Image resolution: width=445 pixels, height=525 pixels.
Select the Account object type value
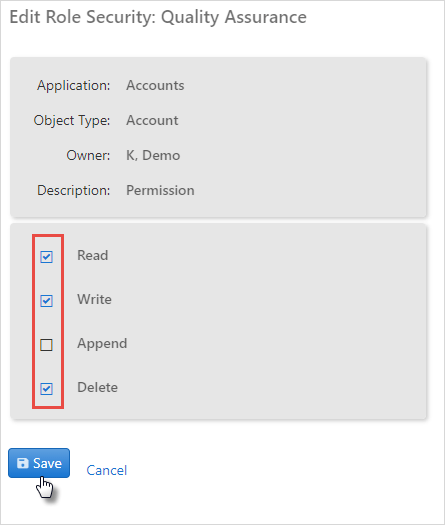(152, 120)
